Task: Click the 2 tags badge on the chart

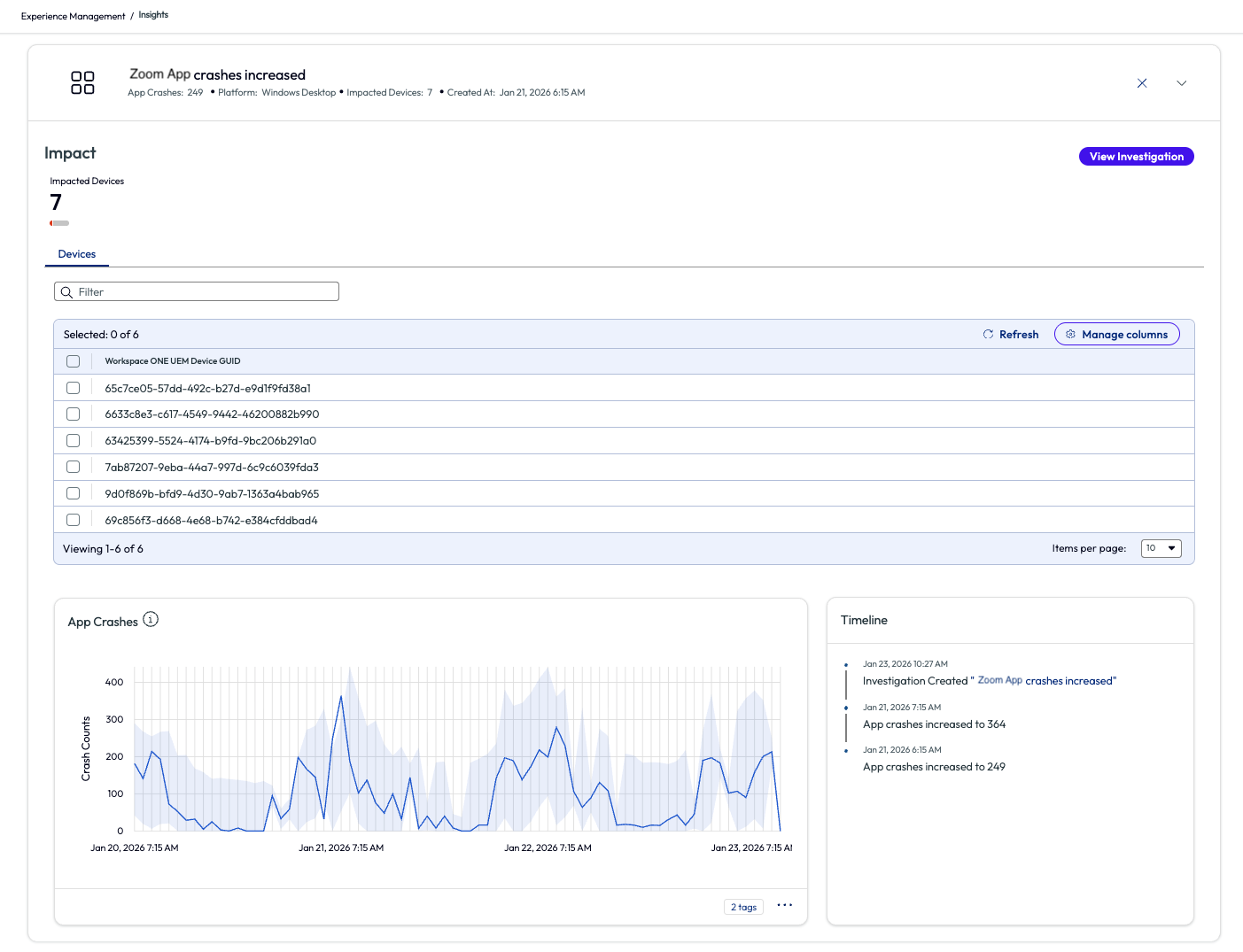Action: click(x=743, y=907)
